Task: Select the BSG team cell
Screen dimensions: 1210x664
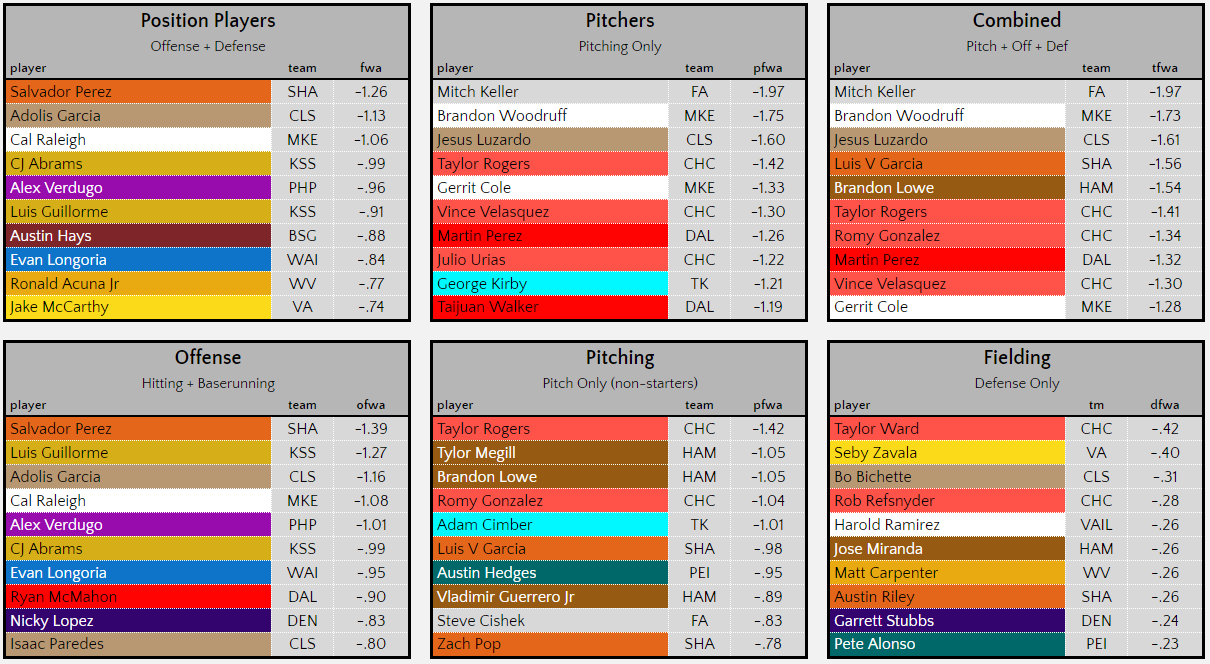Action: [x=302, y=236]
